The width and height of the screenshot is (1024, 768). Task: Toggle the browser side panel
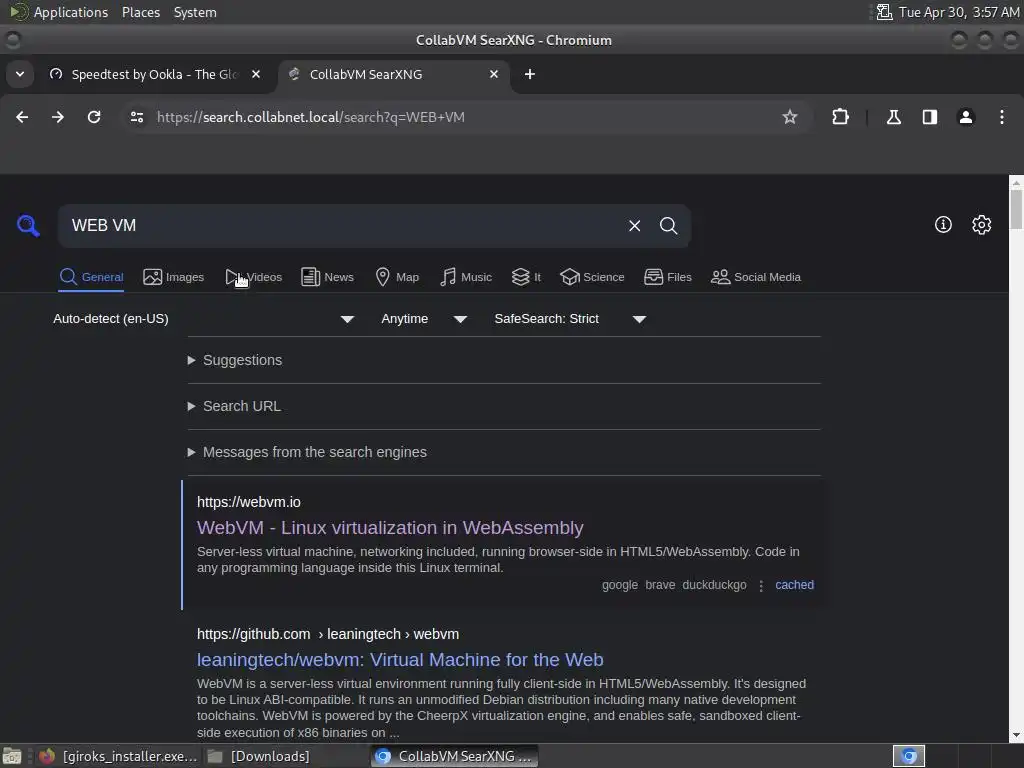pyautogui.click(x=929, y=117)
